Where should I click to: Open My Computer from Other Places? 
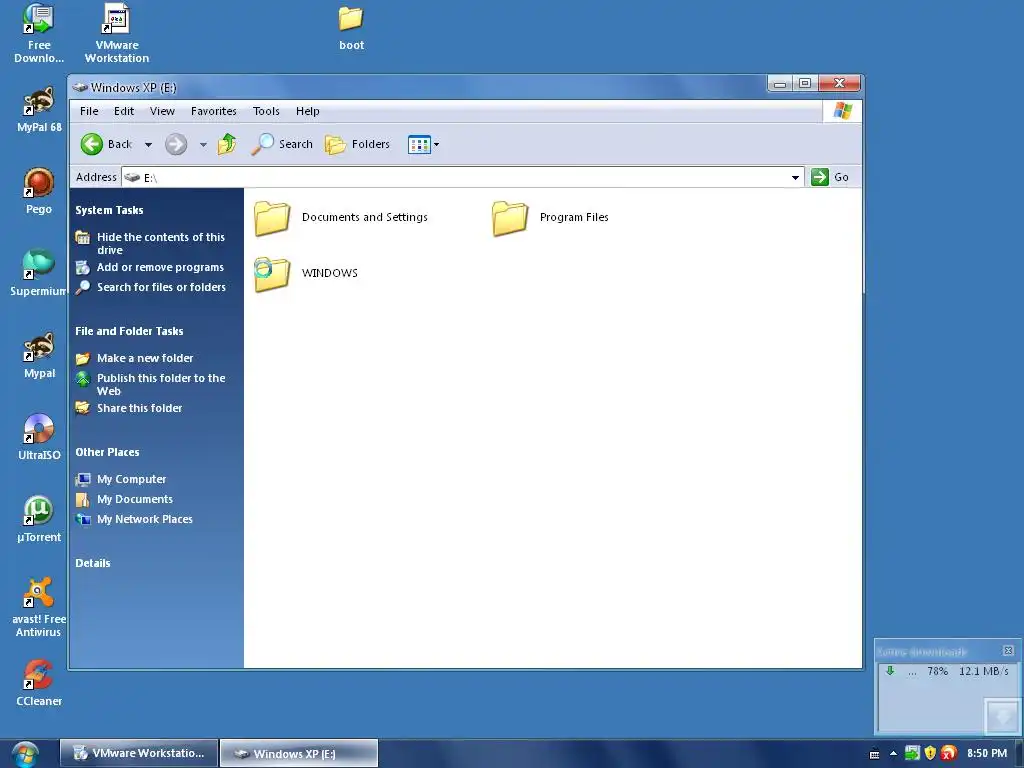131,479
